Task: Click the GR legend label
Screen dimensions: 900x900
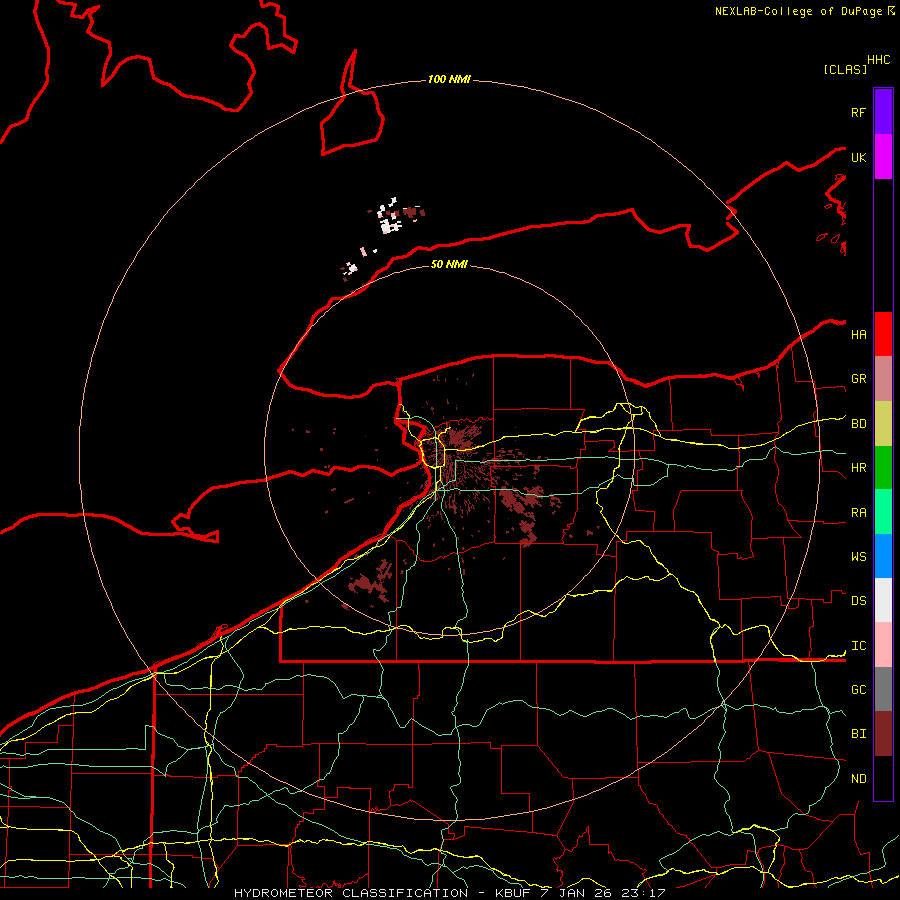Action: pyautogui.click(x=858, y=379)
